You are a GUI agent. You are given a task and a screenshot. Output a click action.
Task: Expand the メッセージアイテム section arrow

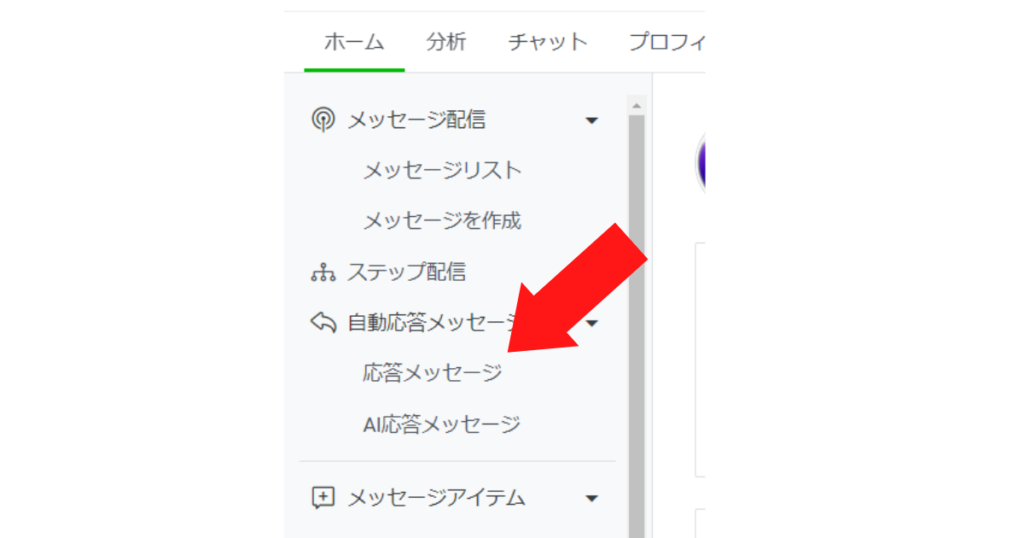(592, 499)
